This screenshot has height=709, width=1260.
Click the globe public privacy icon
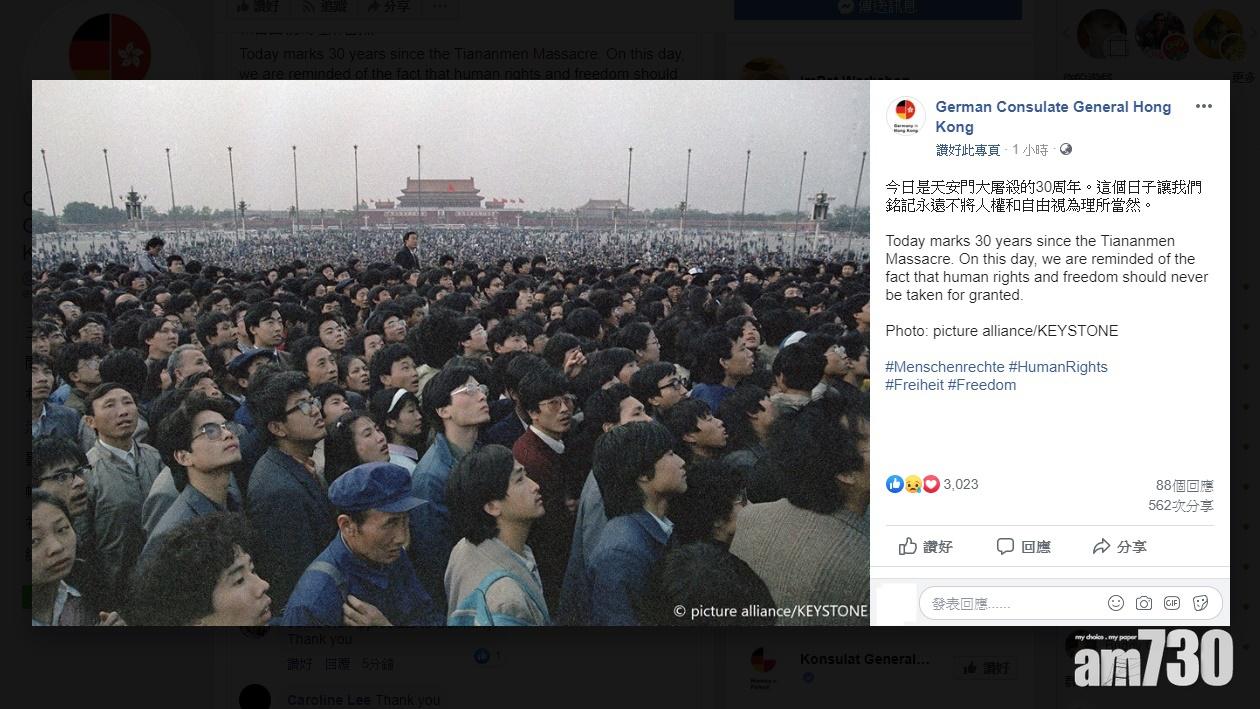1065,150
